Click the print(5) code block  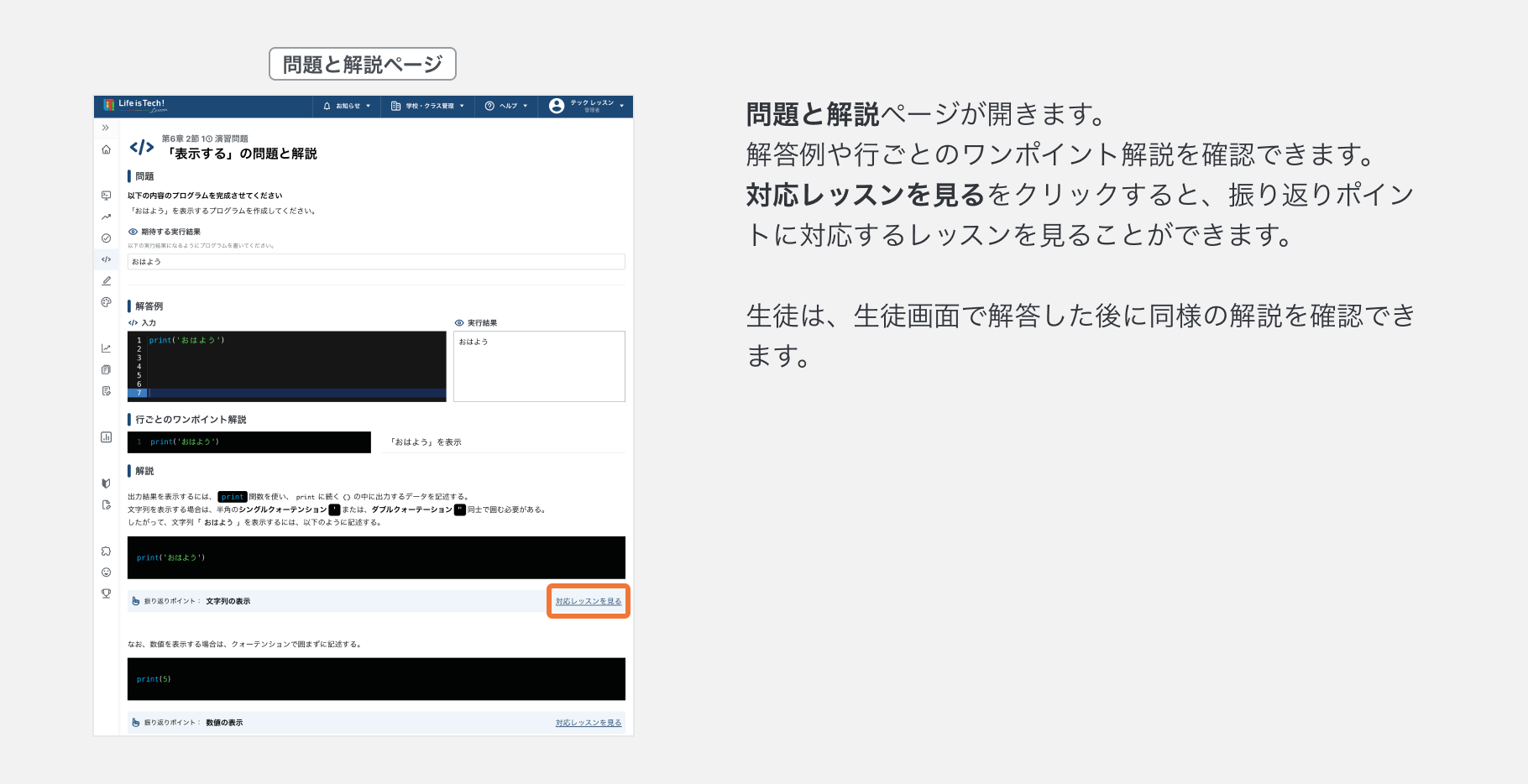coord(376,679)
